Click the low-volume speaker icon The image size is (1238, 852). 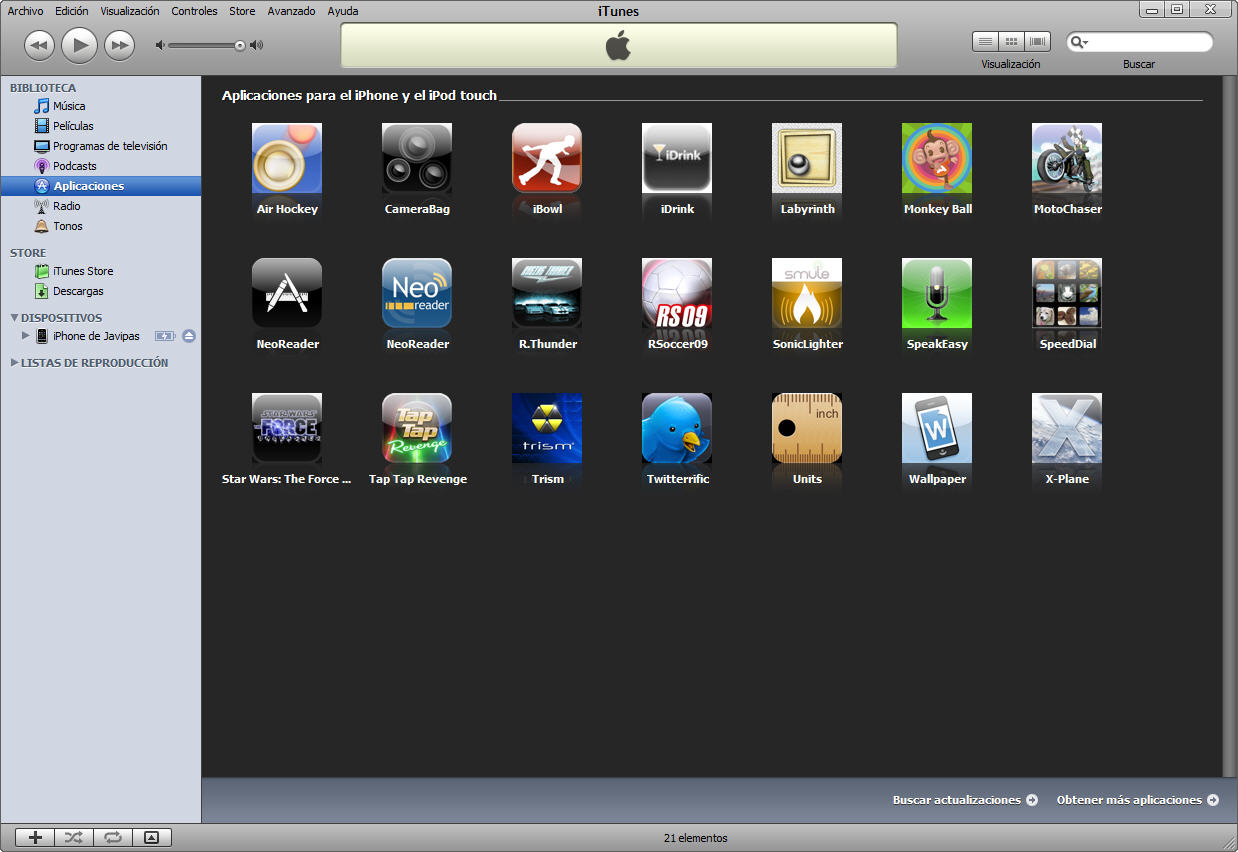point(160,45)
